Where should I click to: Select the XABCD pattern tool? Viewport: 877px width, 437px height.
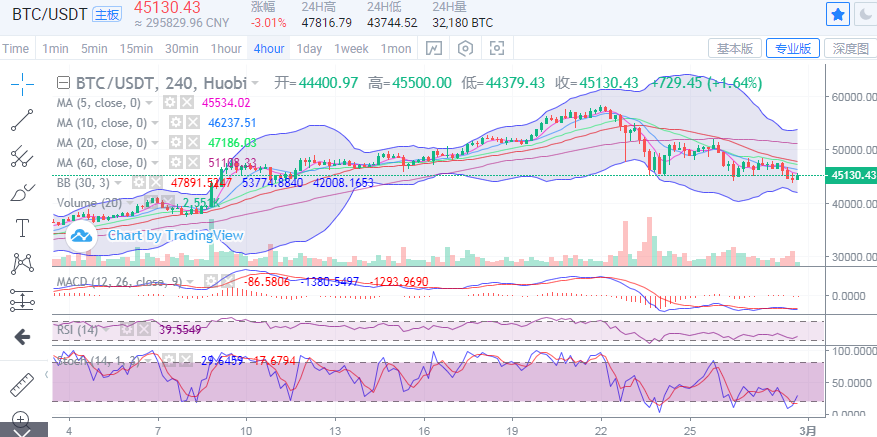tap(22, 264)
